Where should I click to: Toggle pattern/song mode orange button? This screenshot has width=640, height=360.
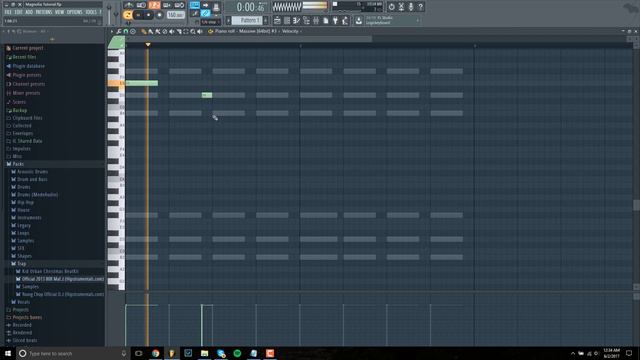(127, 15)
